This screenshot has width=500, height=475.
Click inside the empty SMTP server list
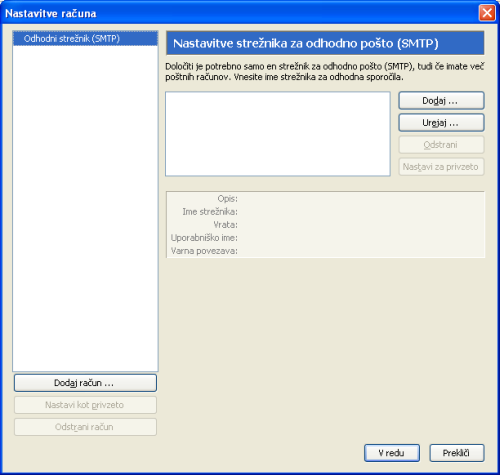(x=278, y=134)
